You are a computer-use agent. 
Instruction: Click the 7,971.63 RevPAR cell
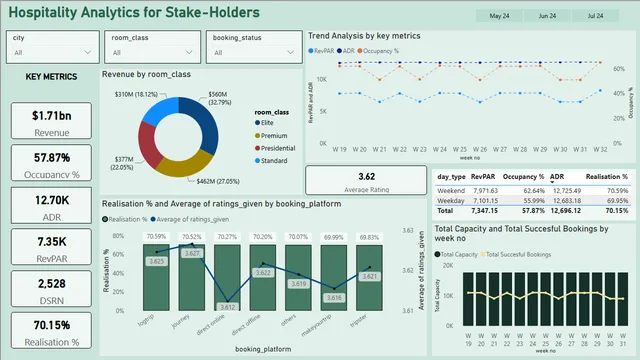coord(485,191)
